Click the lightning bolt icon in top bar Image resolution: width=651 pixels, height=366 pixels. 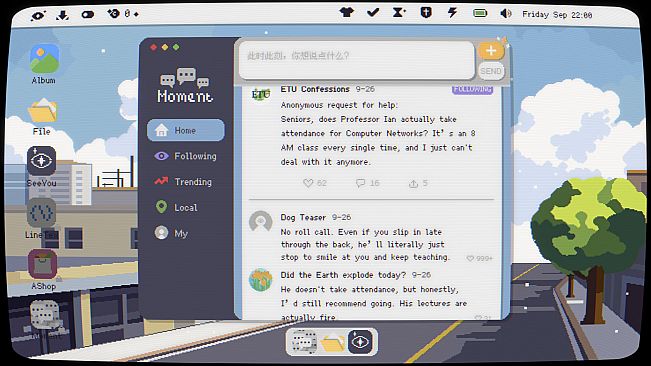point(452,12)
